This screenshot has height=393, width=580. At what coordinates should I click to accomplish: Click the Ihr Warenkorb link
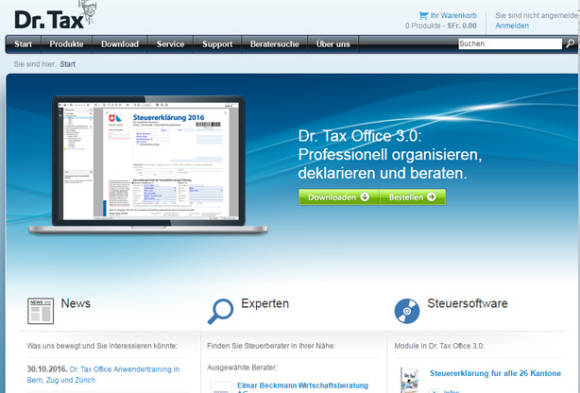pyautogui.click(x=453, y=16)
